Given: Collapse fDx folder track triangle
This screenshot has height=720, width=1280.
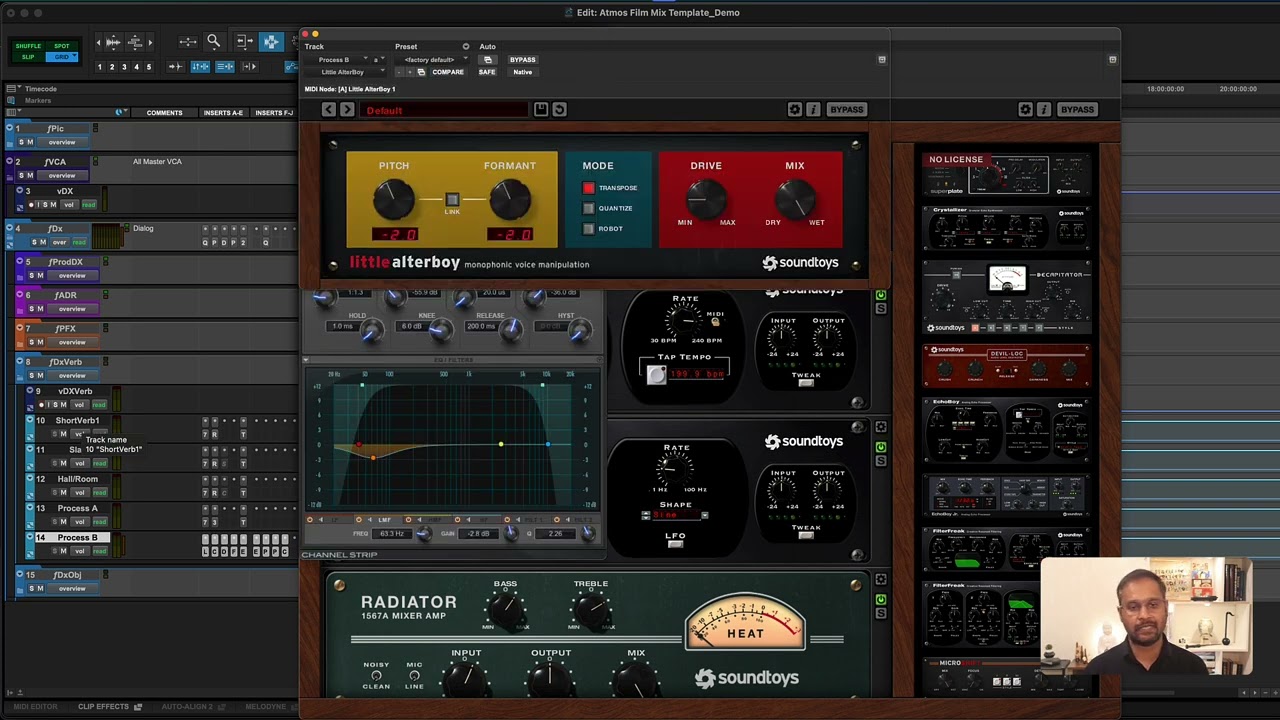Looking at the screenshot, I should (9, 229).
